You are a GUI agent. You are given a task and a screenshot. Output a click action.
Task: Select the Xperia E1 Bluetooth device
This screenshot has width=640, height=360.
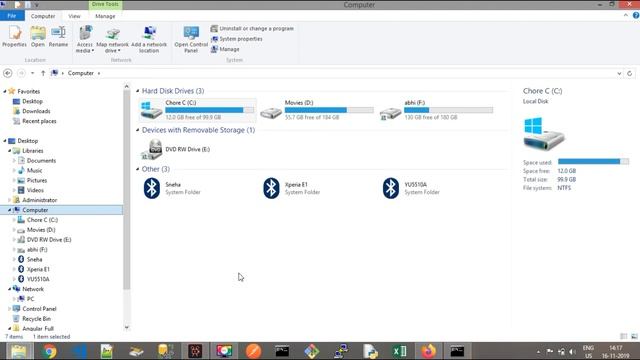(292, 188)
